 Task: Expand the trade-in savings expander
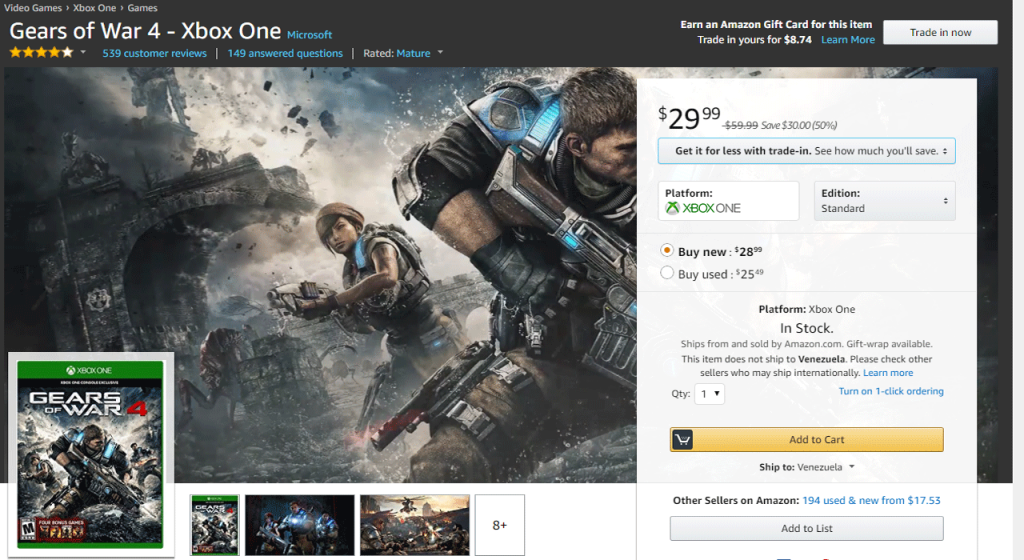pos(807,151)
